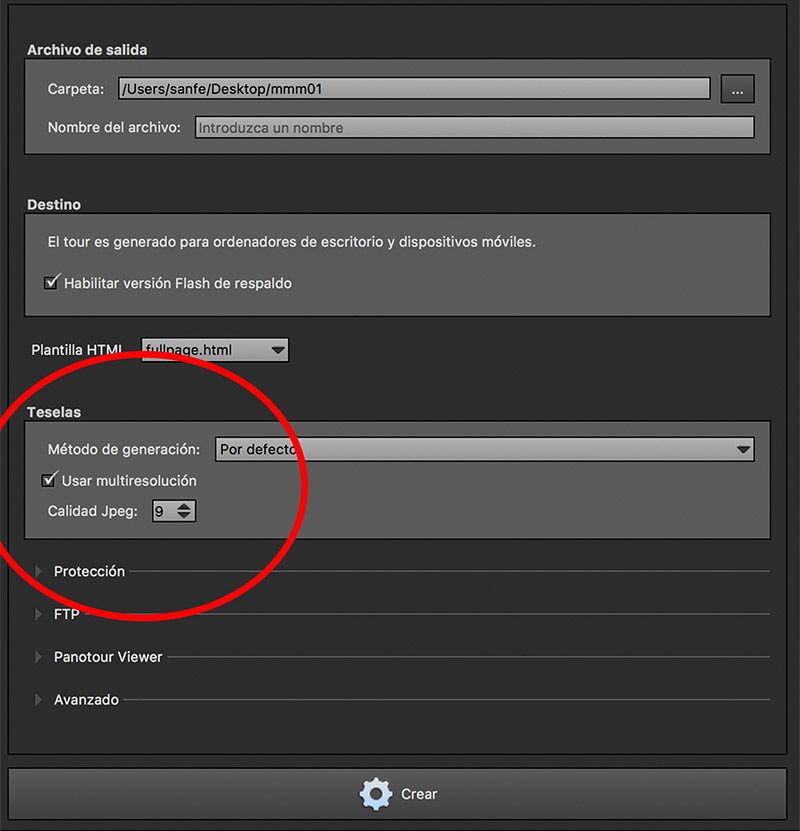Decrease Calidad Jpeg with the down arrow
This screenshot has height=831, width=800.
(184, 516)
